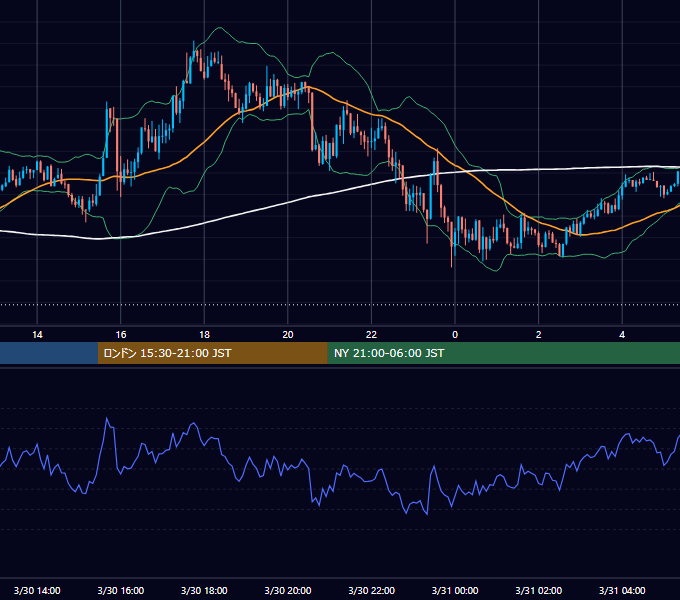Click the 4 hour label on the time axis
Viewport: 680px width, 600px height.
pyautogui.click(x=622, y=335)
